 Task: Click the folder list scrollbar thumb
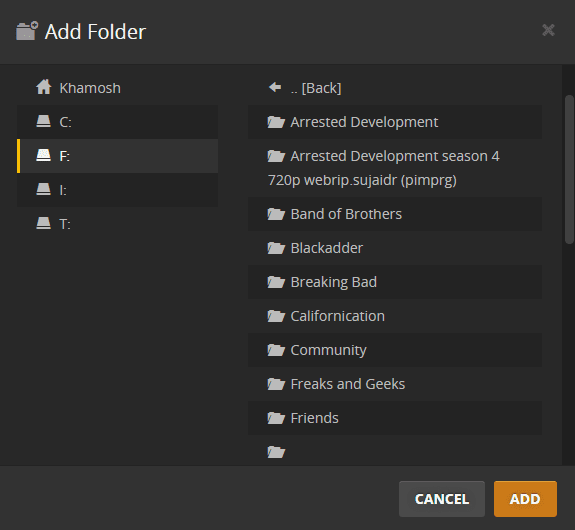coord(569,169)
